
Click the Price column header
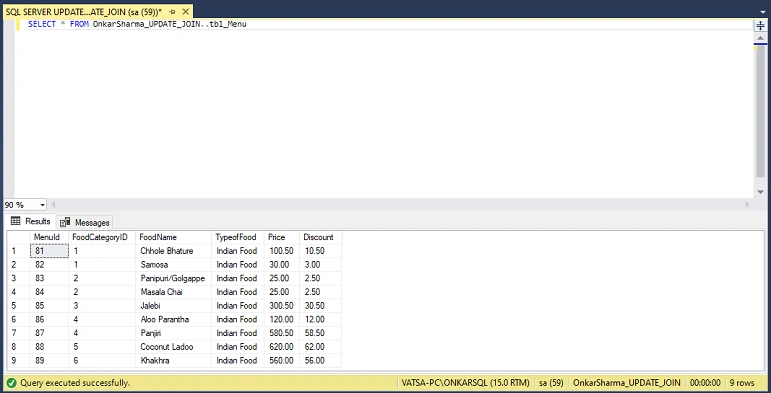tap(282, 237)
